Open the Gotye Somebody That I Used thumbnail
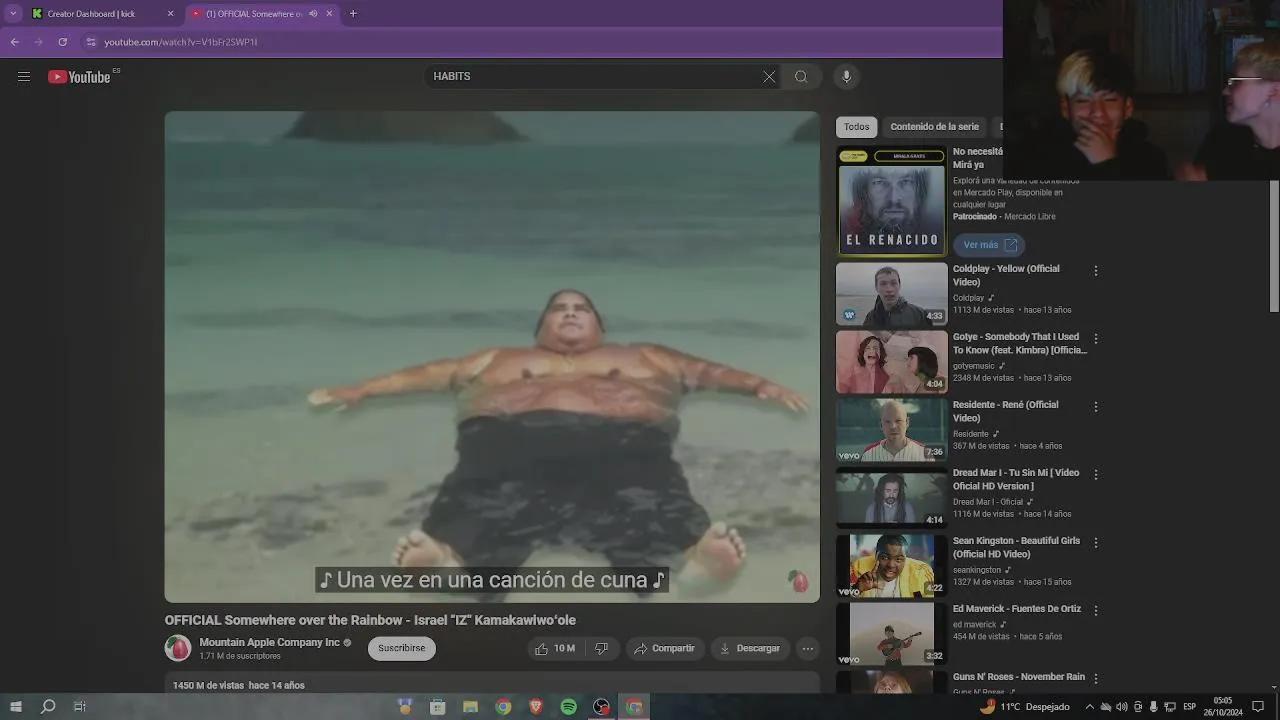The image size is (1280, 720). point(891,362)
